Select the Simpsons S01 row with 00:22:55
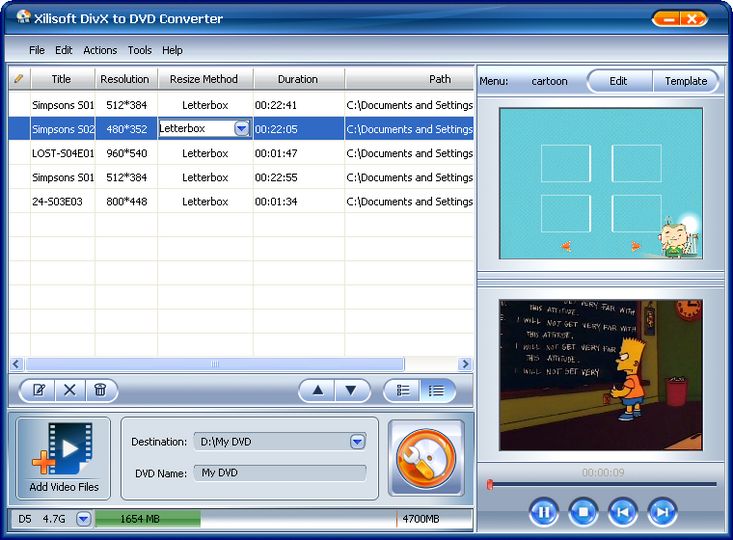The width and height of the screenshot is (733, 540). pos(242,178)
